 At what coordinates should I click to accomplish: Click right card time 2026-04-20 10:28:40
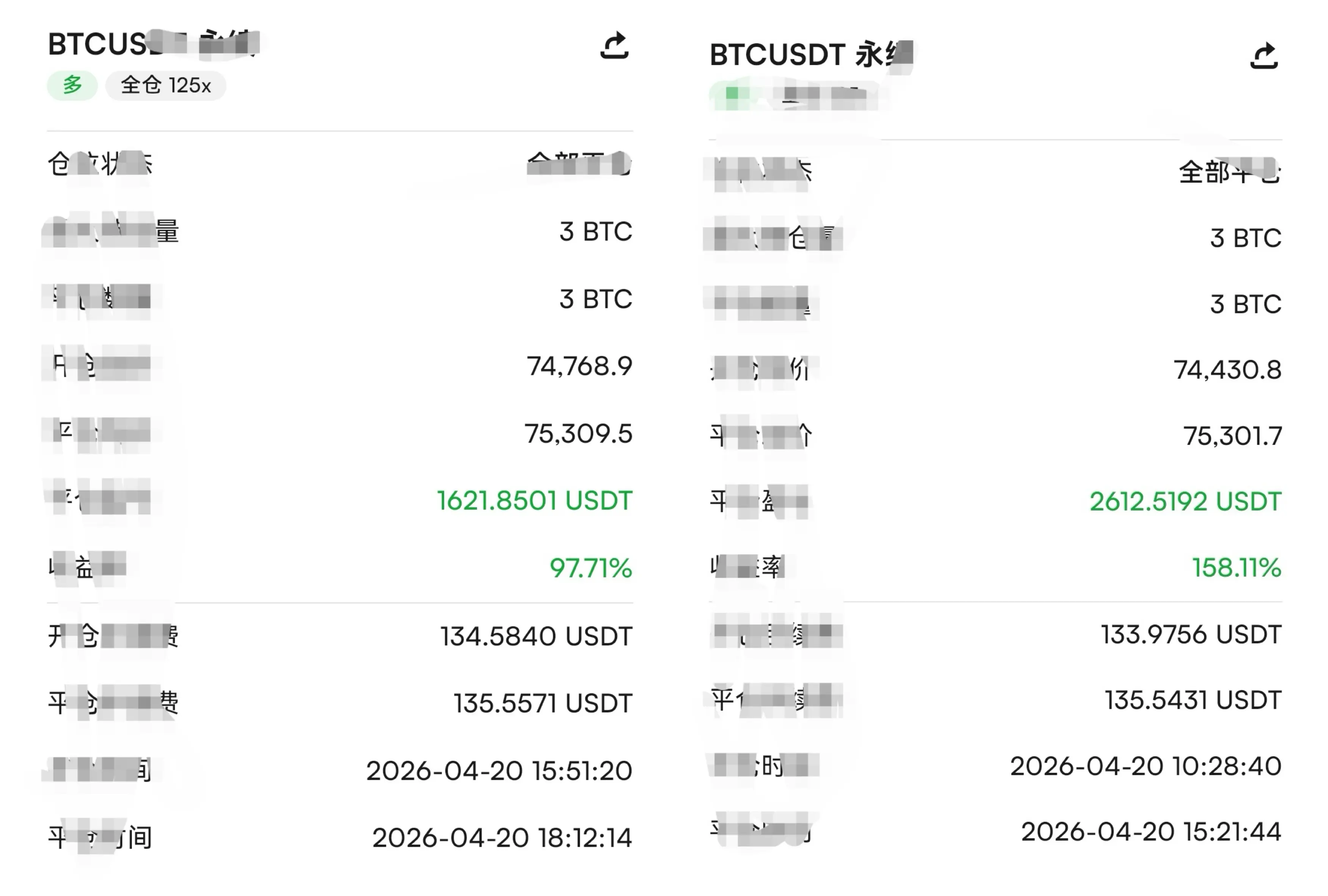click(1145, 766)
